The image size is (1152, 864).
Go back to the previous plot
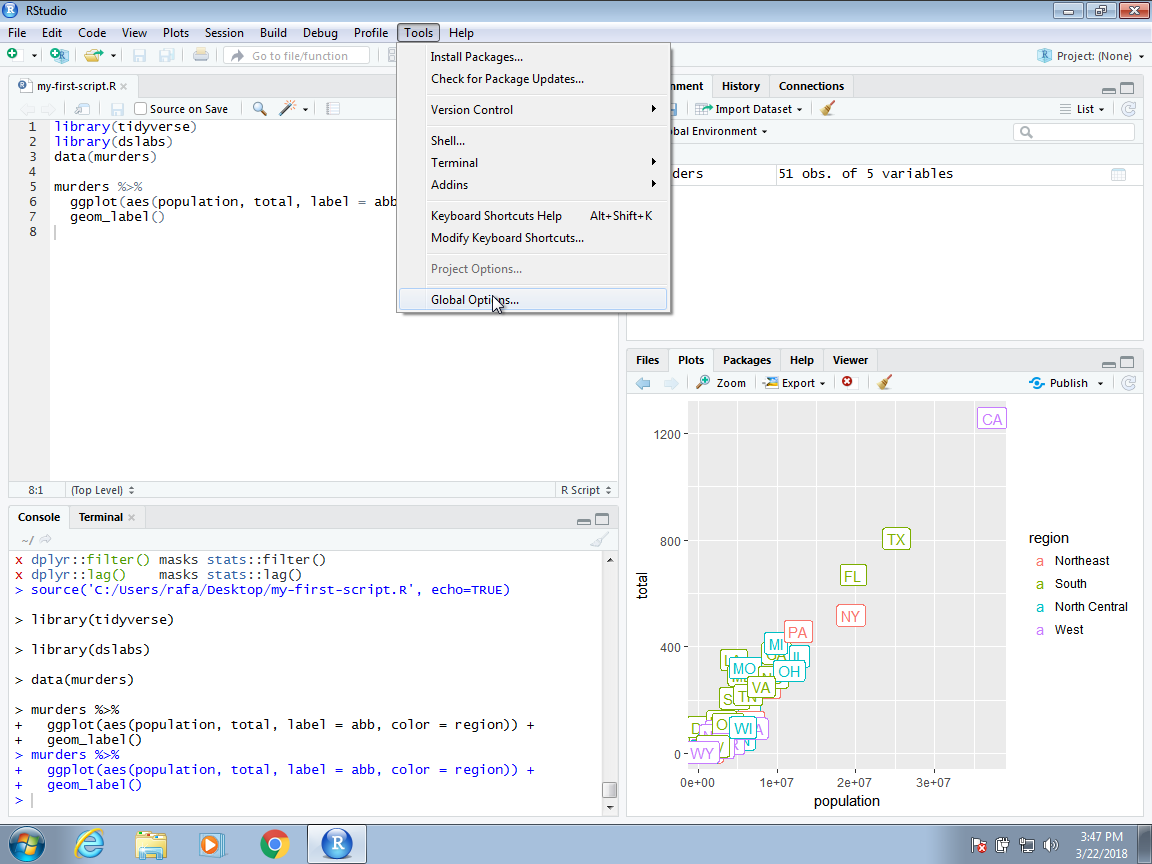pyautogui.click(x=643, y=382)
